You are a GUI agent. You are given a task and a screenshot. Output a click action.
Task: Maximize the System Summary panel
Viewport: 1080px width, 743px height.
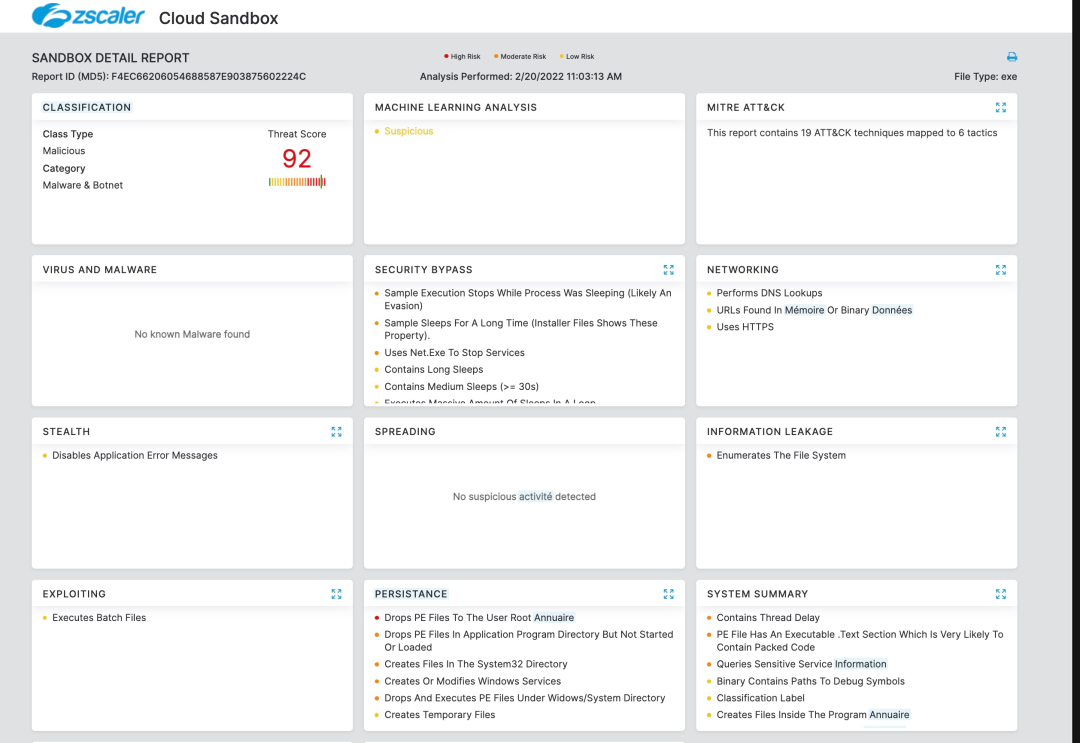(1000, 593)
